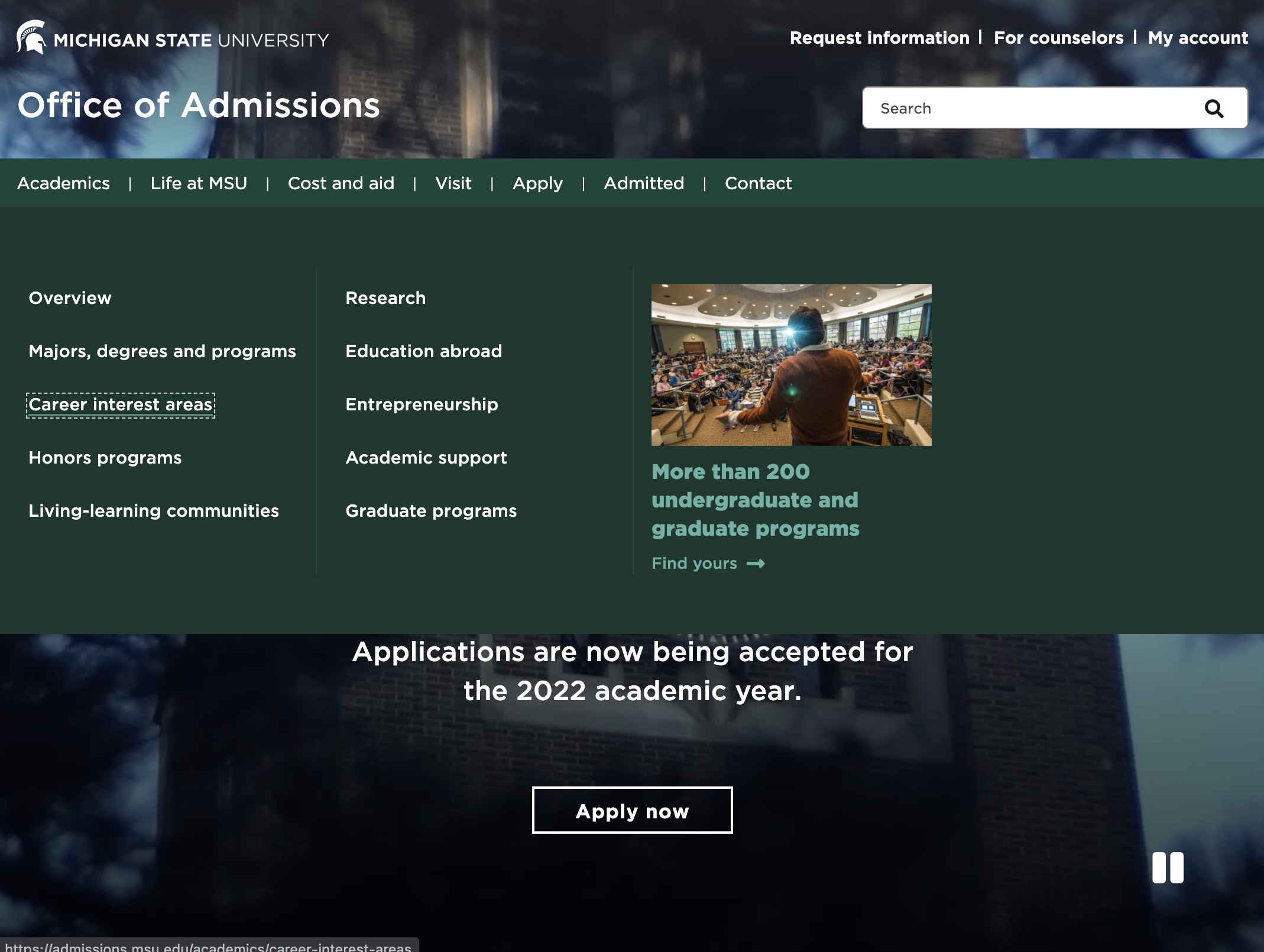
Task: Select Overview in Academics submenu
Action: coord(70,298)
